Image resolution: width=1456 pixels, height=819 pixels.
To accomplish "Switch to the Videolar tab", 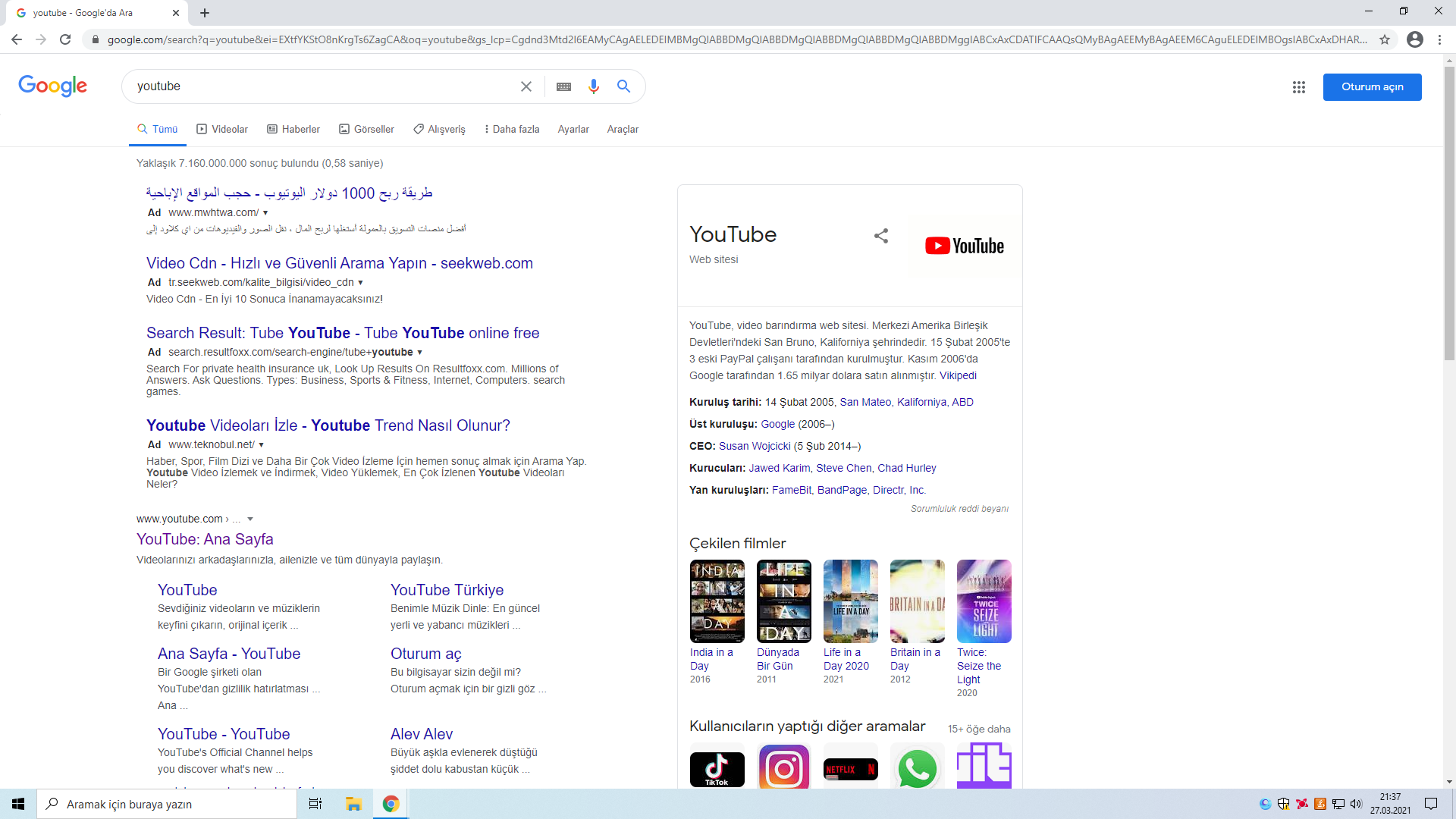I will pyautogui.click(x=222, y=130).
